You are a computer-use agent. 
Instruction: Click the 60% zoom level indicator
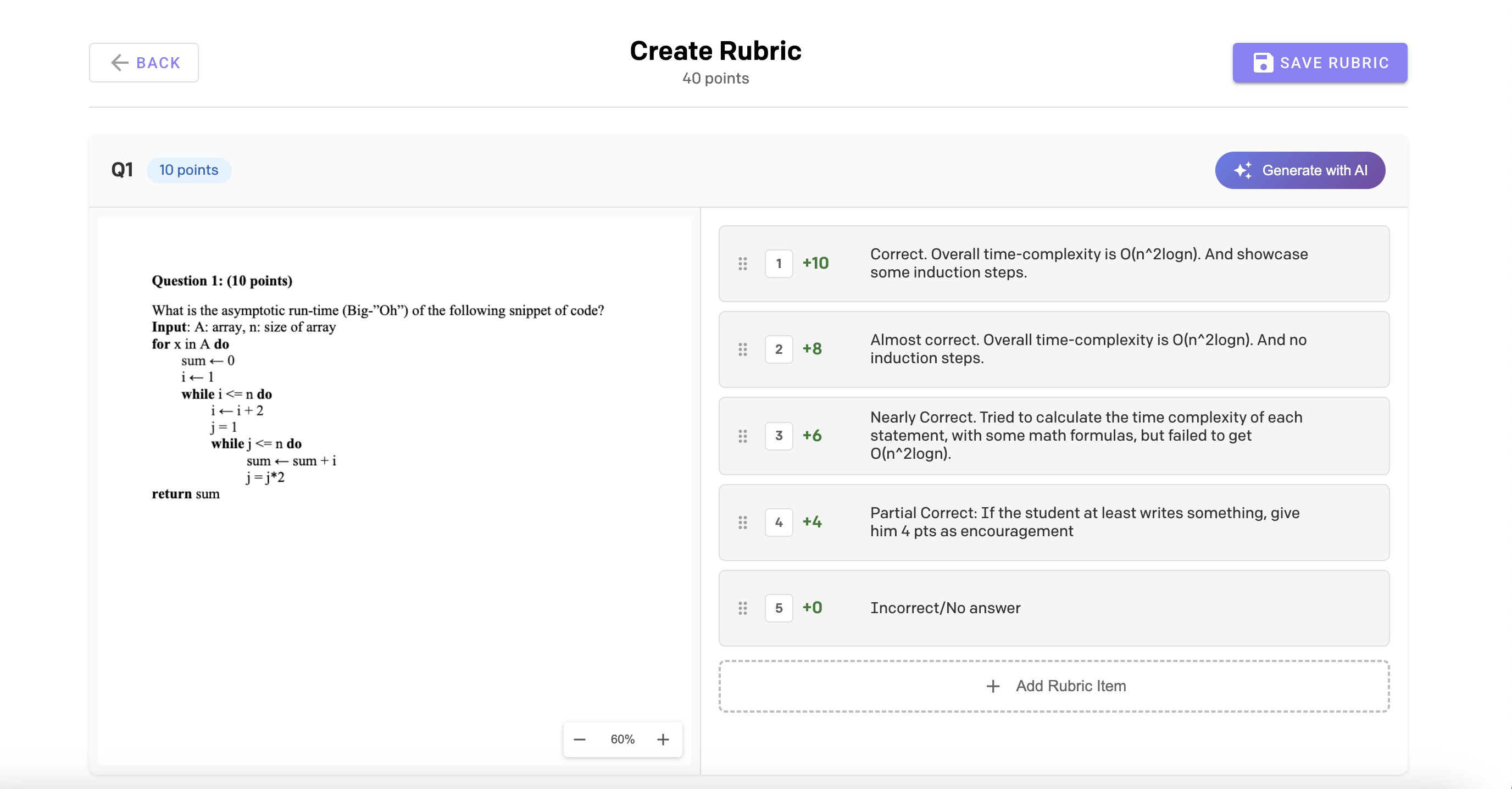pyautogui.click(x=622, y=739)
